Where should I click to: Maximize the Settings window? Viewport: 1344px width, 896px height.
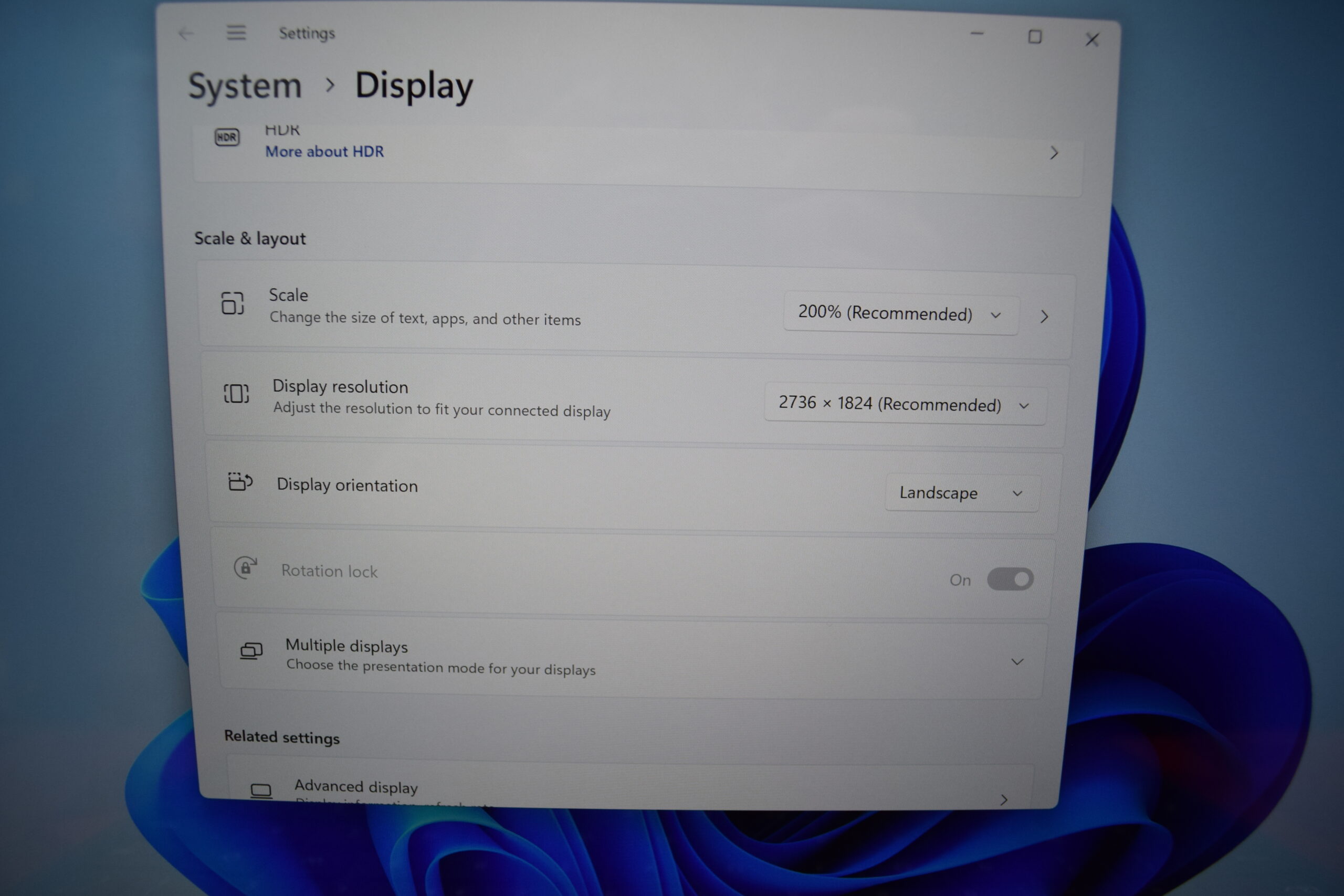tap(1035, 37)
